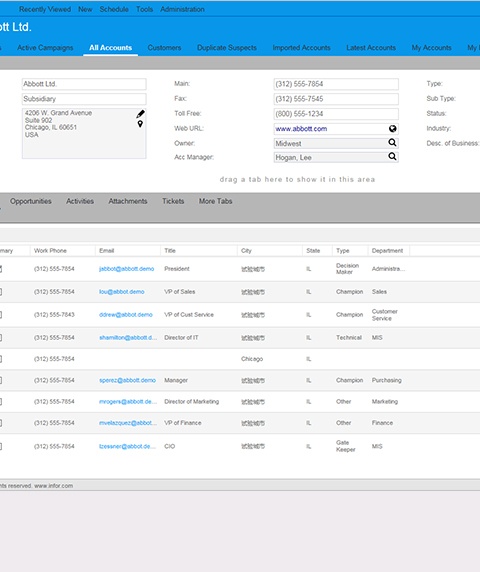This screenshot has height=572, width=480.
Task: Switch to Latest Accounts tab
Action: [371, 48]
